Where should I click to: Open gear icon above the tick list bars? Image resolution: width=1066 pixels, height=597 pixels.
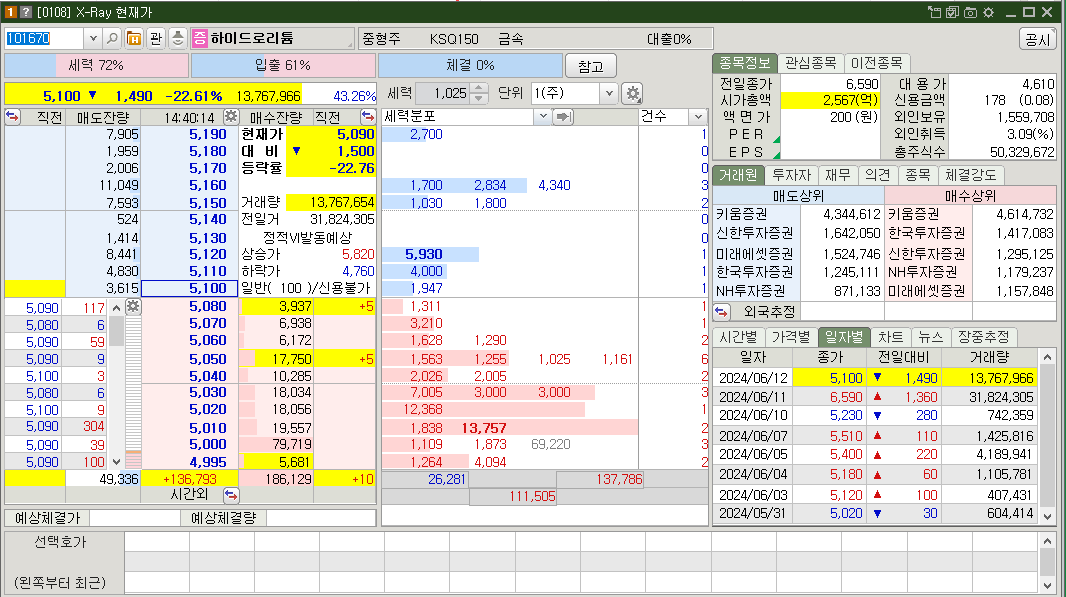click(x=133, y=307)
